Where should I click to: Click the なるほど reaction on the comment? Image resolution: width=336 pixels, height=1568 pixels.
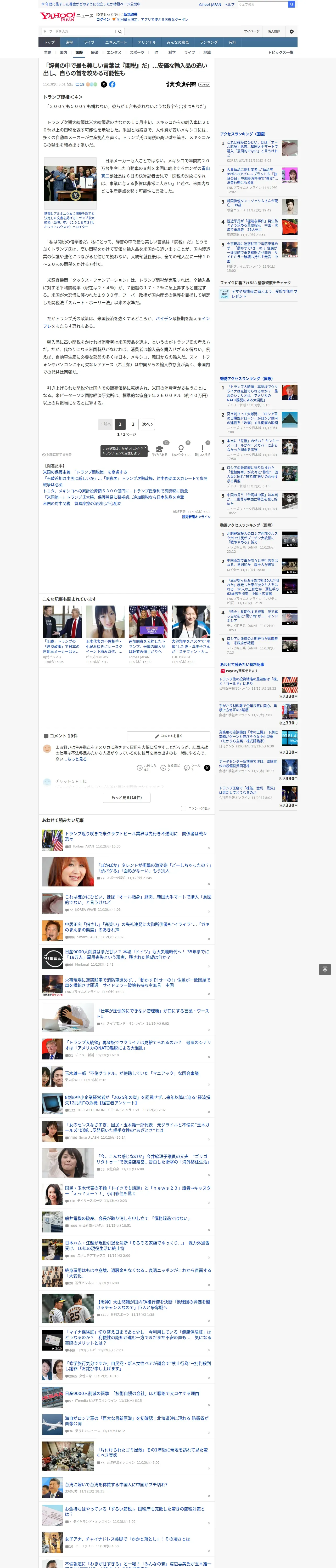170,768
